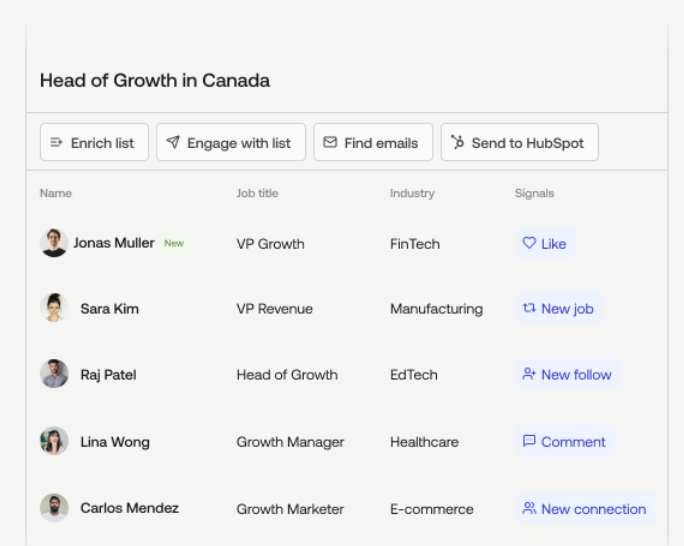Open Jonas Muller's avatar

point(54,243)
